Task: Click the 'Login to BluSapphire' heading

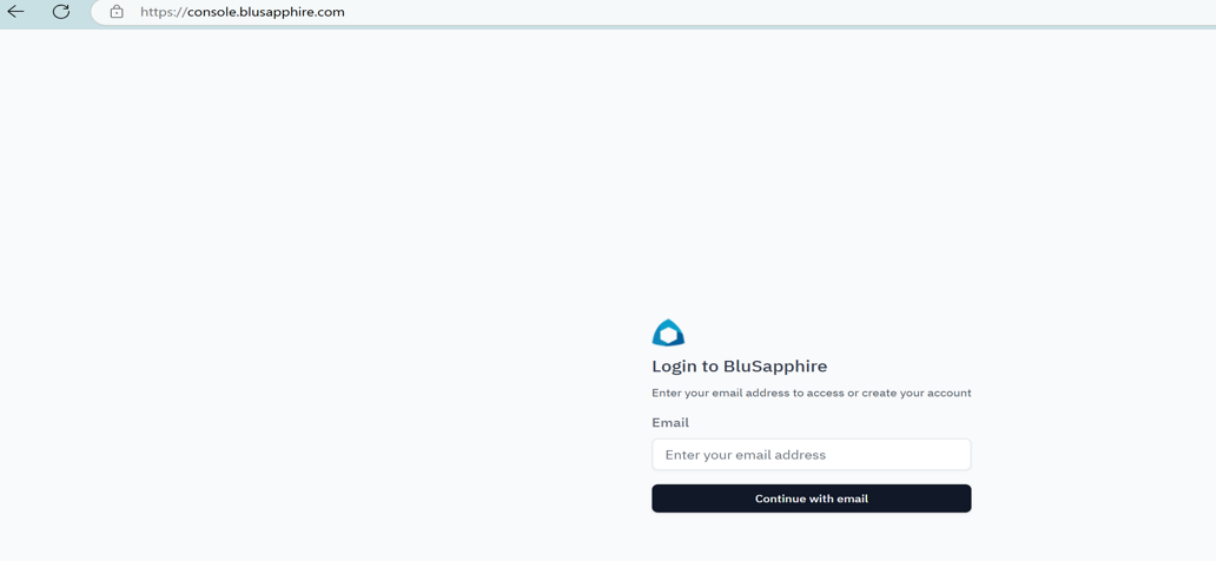Action: coord(739,366)
